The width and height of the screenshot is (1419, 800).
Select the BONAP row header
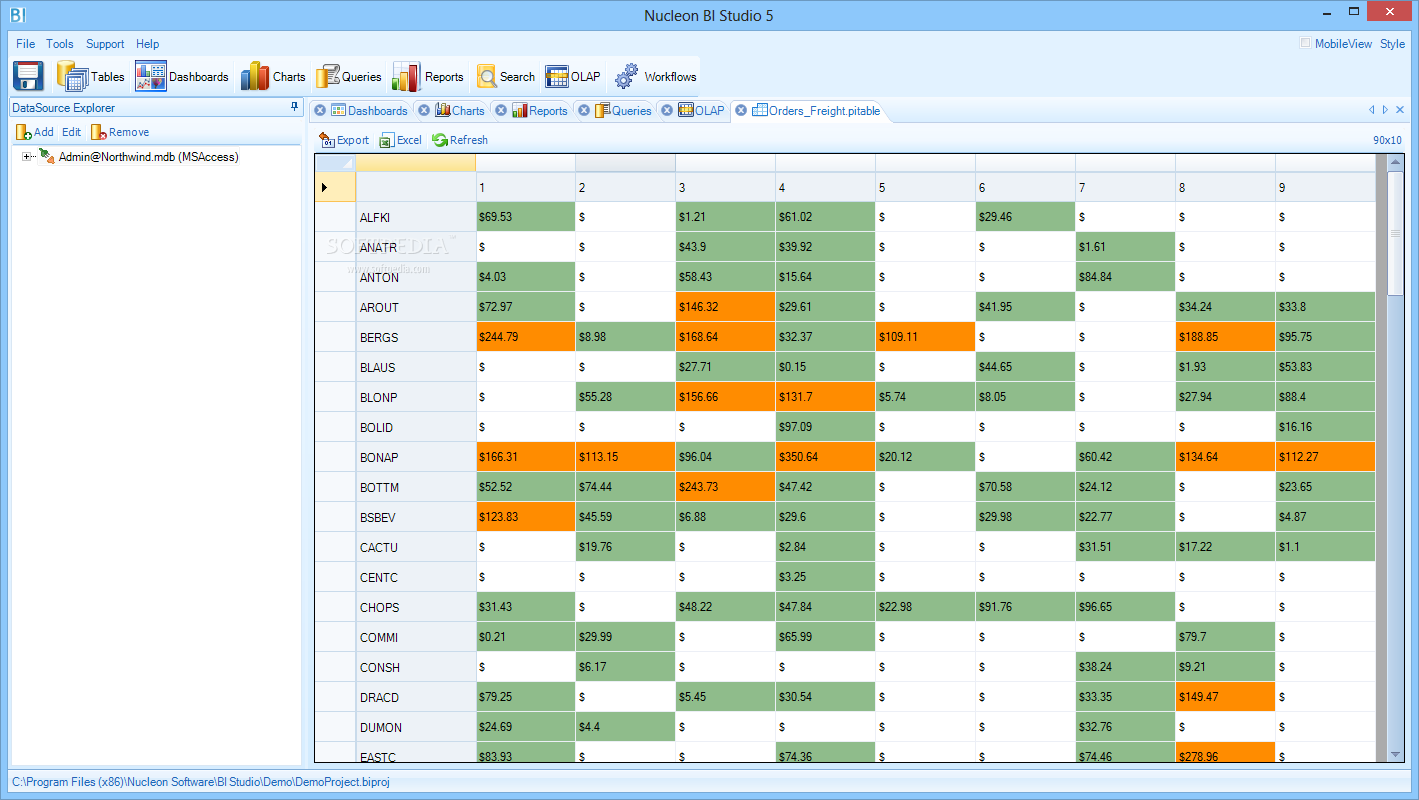tap(416, 457)
